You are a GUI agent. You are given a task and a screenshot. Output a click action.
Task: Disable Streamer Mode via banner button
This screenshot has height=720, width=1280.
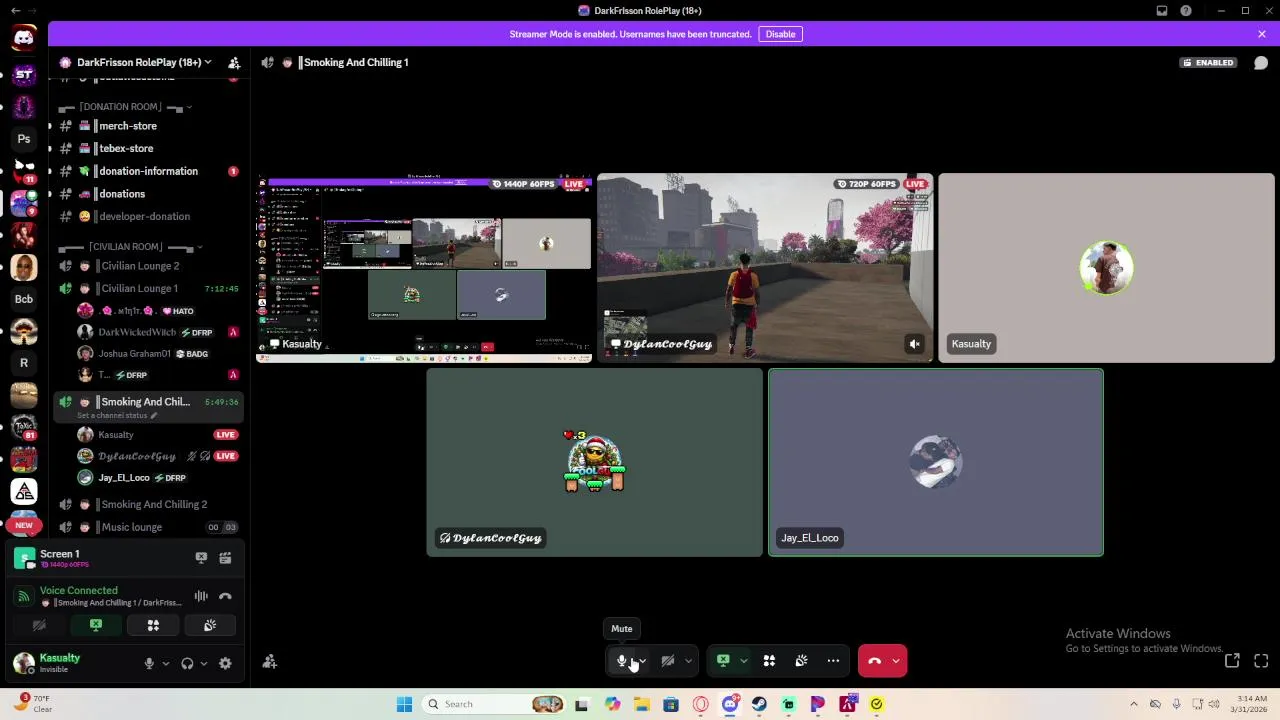(780, 34)
